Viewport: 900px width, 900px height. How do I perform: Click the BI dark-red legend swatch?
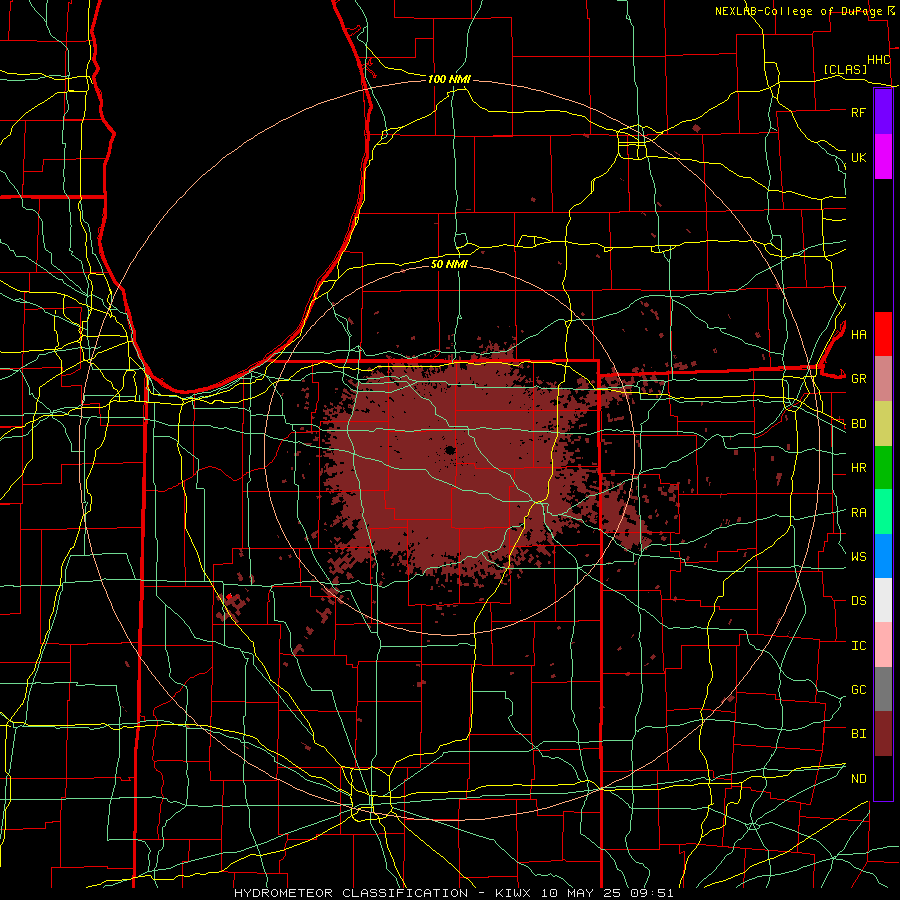[883, 734]
